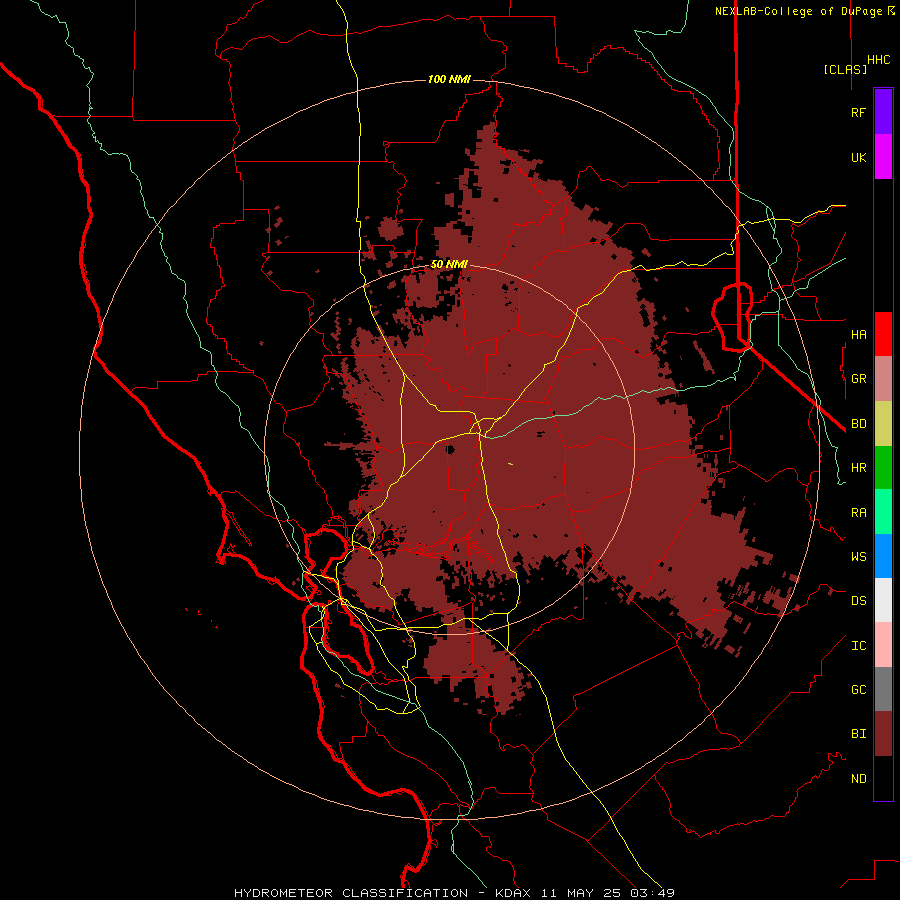
Task: Click the 03:49 timestamp
Action: click(x=652, y=893)
